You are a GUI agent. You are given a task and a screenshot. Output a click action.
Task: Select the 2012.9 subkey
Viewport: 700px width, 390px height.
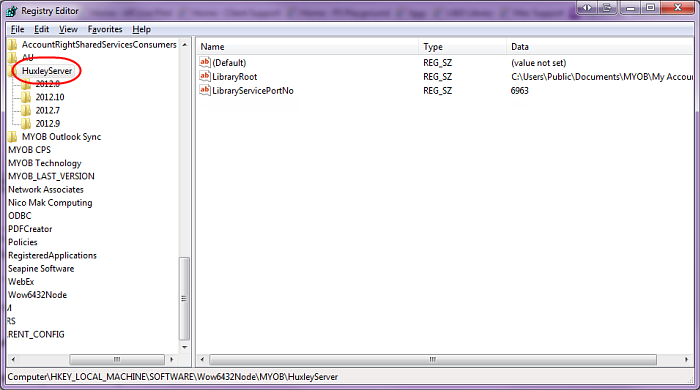click(48, 124)
